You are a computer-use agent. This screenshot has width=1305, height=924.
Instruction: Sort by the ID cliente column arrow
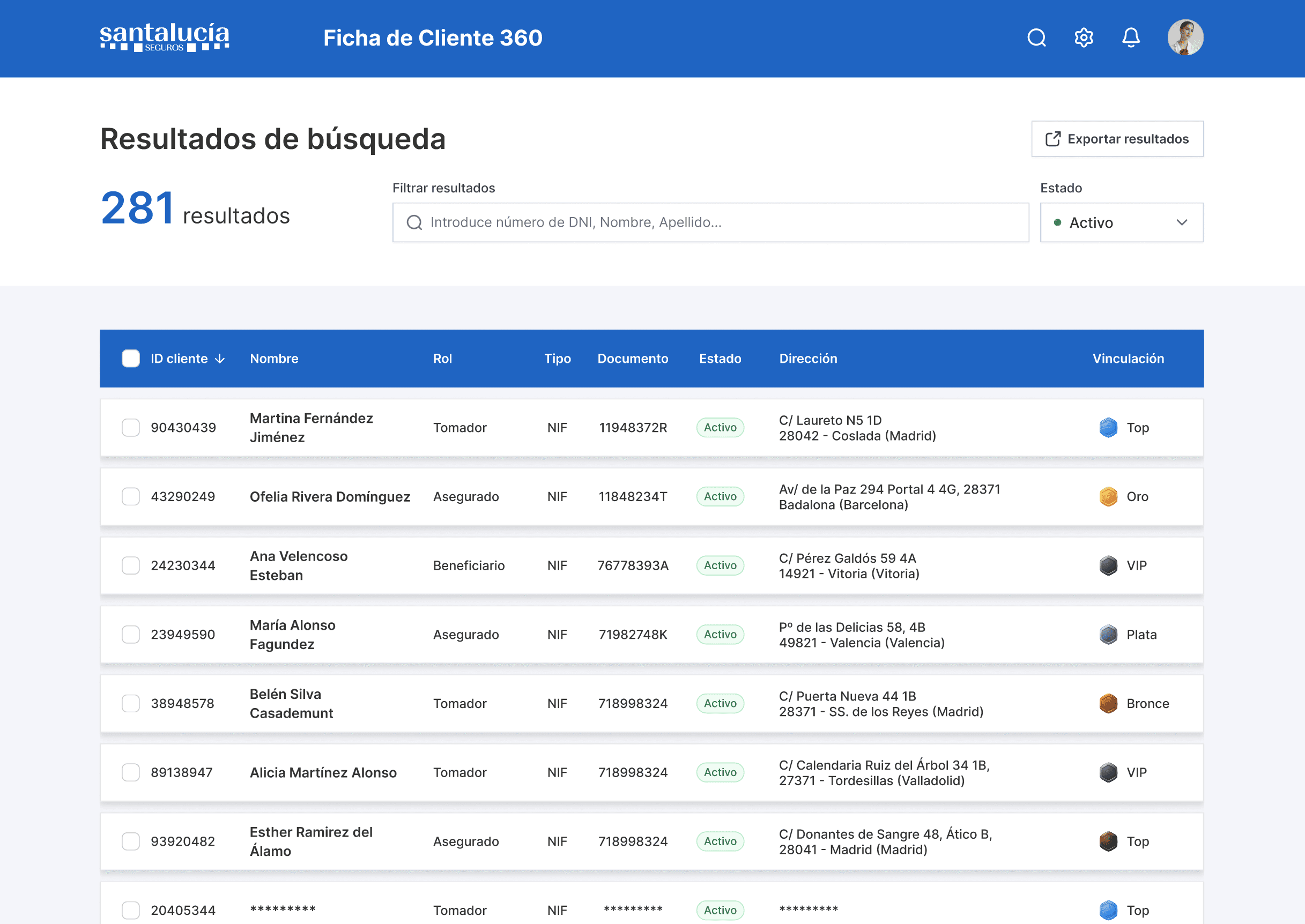point(220,359)
